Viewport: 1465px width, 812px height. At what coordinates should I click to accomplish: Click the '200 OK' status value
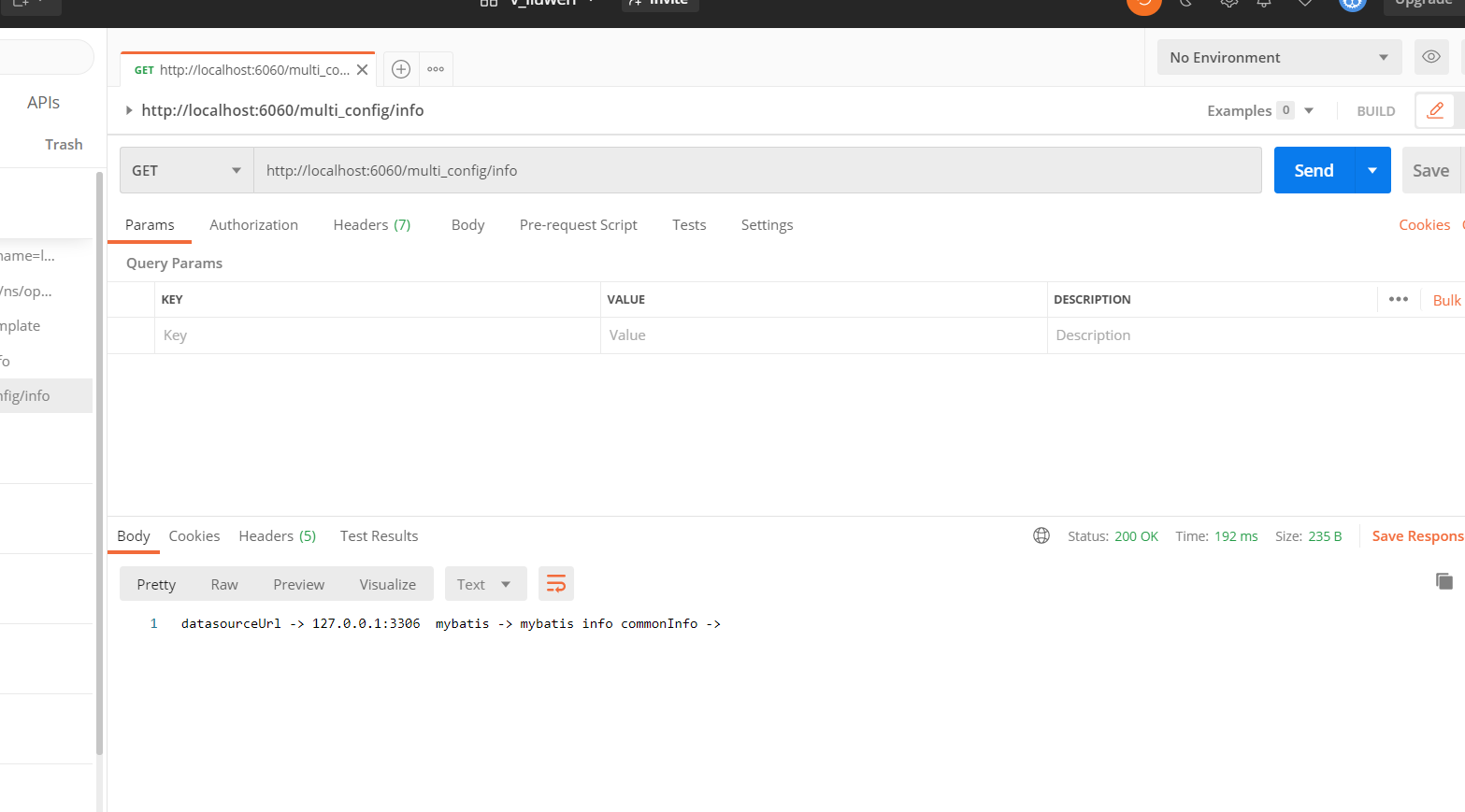[1136, 536]
